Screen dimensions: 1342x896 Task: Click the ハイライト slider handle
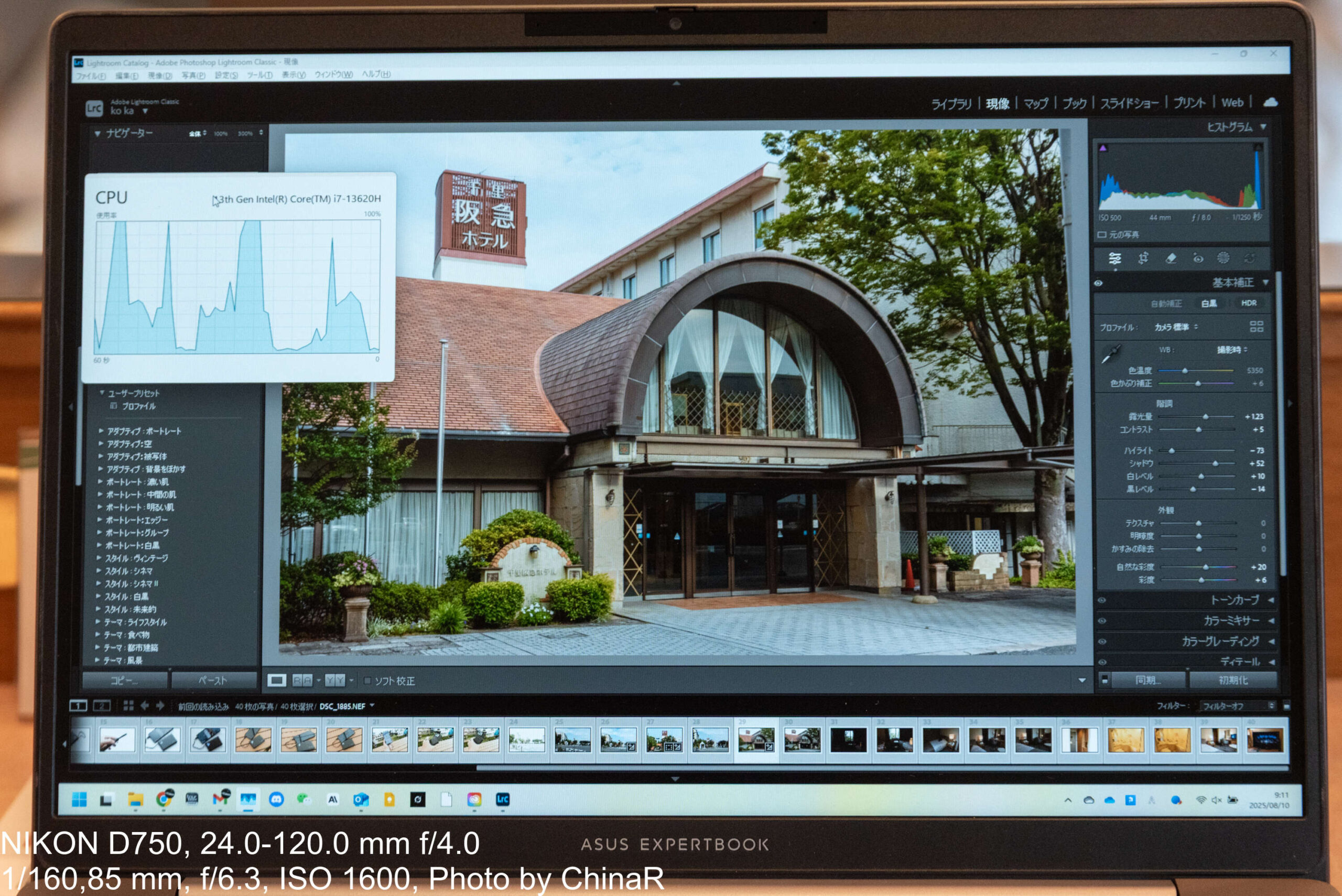tap(1171, 451)
